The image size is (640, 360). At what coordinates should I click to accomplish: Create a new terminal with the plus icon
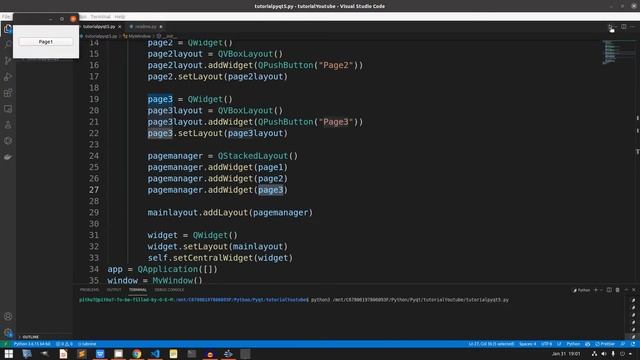[x=596, y=290]
